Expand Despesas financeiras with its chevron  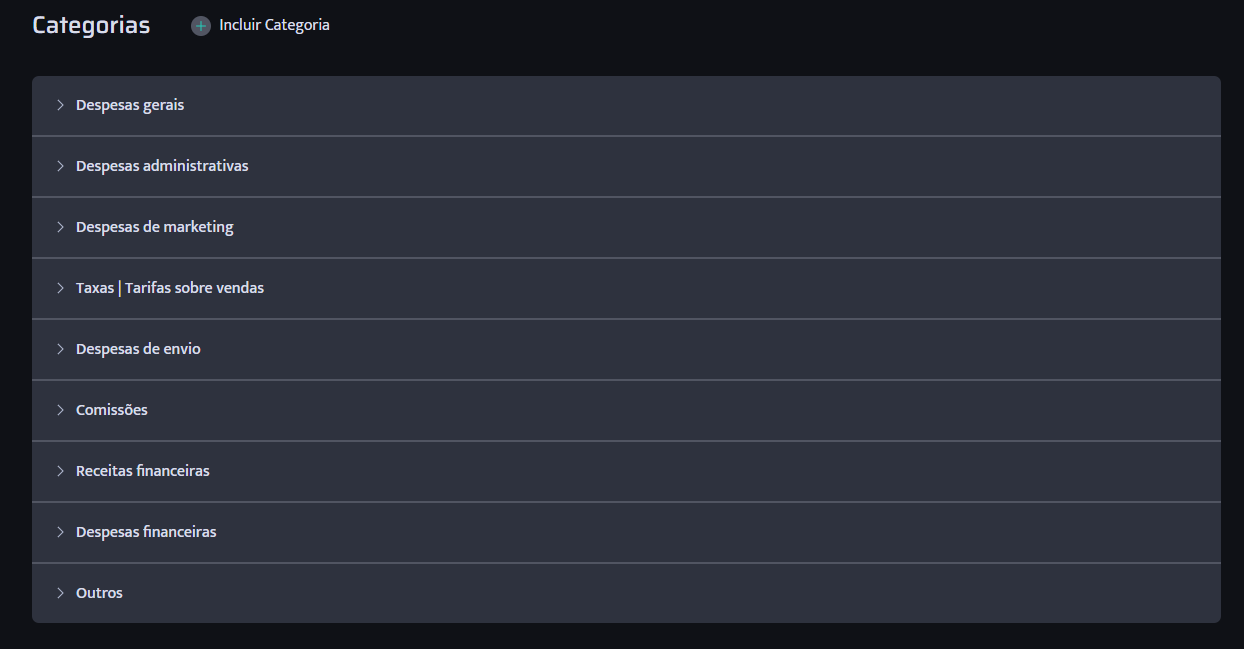[60, 532]
